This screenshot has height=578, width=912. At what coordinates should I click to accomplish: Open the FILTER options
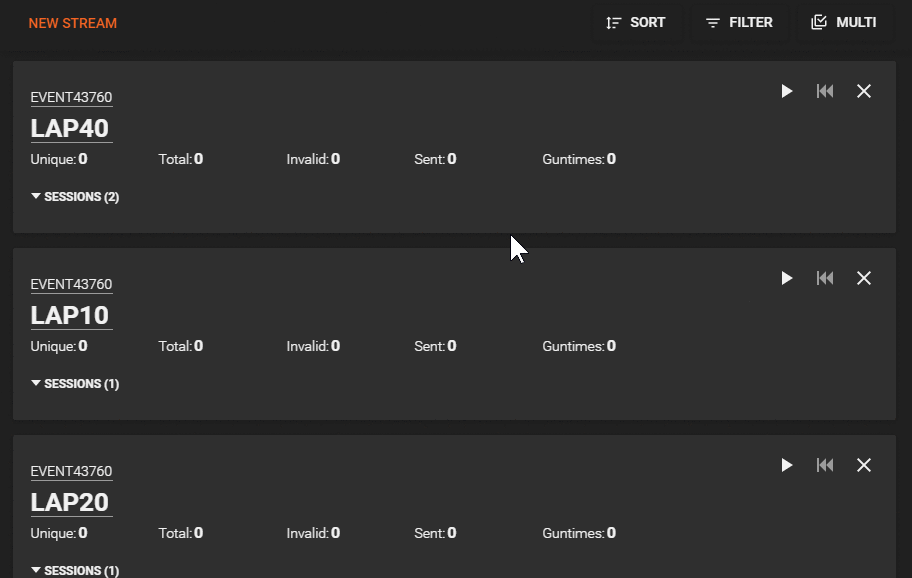(739, 23)
